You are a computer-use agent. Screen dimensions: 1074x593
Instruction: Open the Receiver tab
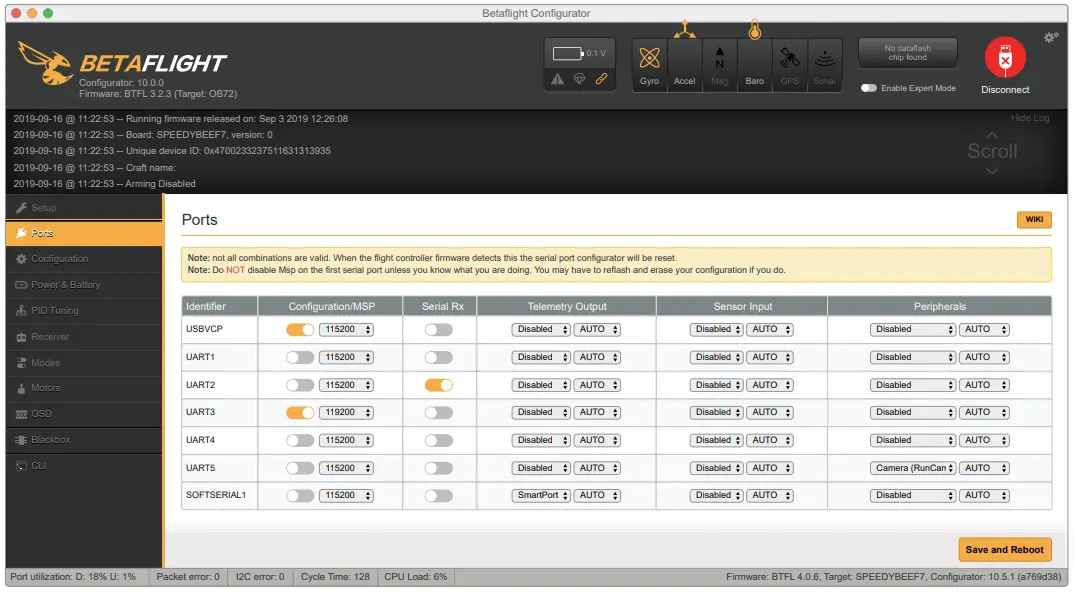(x=84, y=337)
